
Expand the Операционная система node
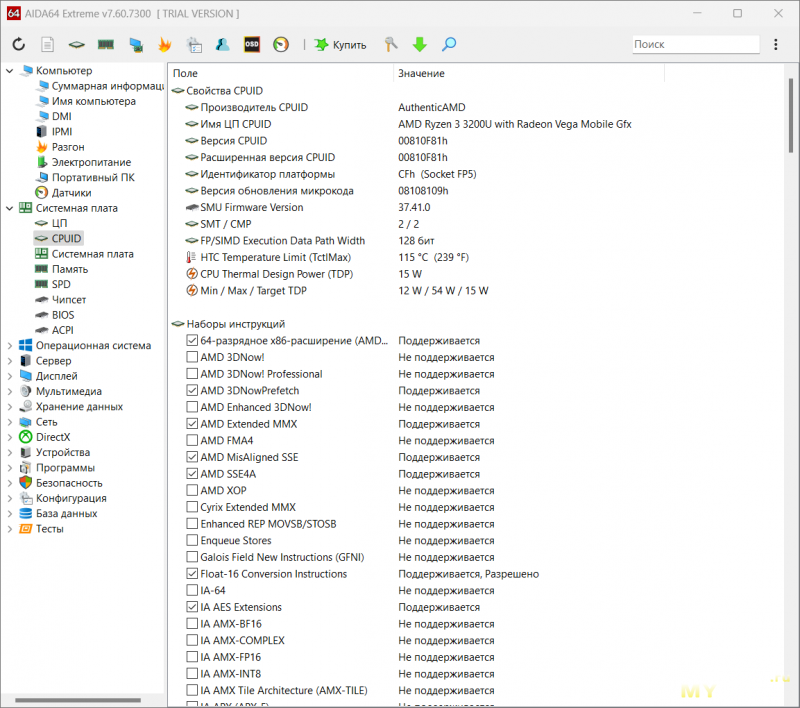coord(10,345)
